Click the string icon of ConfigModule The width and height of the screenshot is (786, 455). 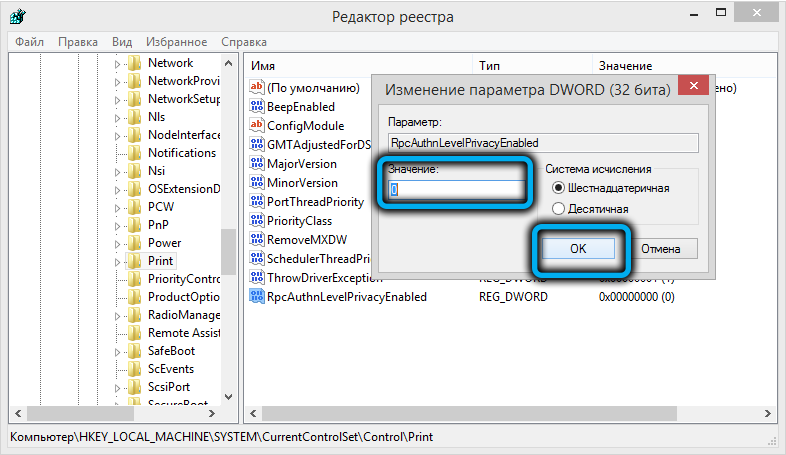(x=257, y=125)
